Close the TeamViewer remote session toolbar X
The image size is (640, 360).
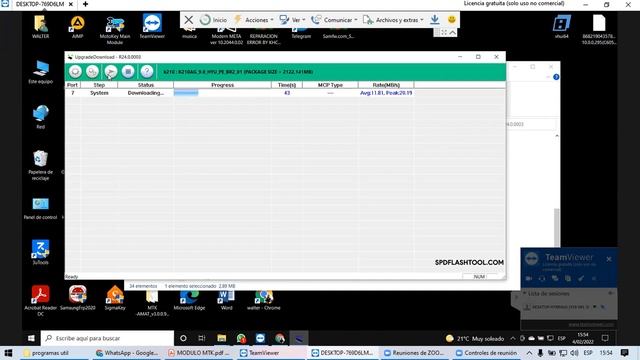click(189, 20)
